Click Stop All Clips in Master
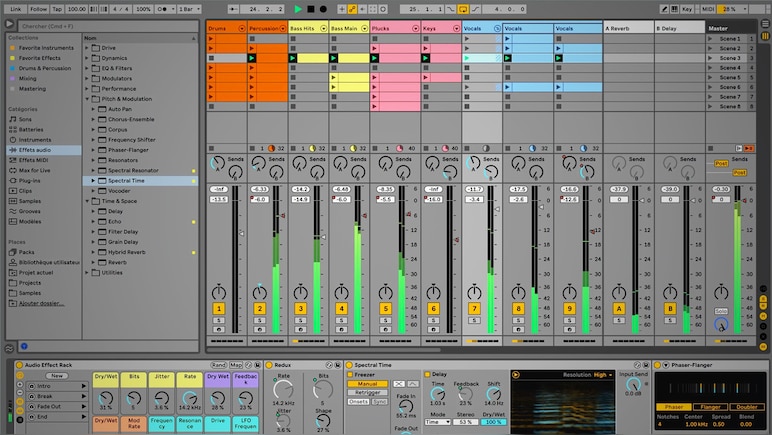Image resolution: width=772 pixels, height=435 pixels. 710,148
